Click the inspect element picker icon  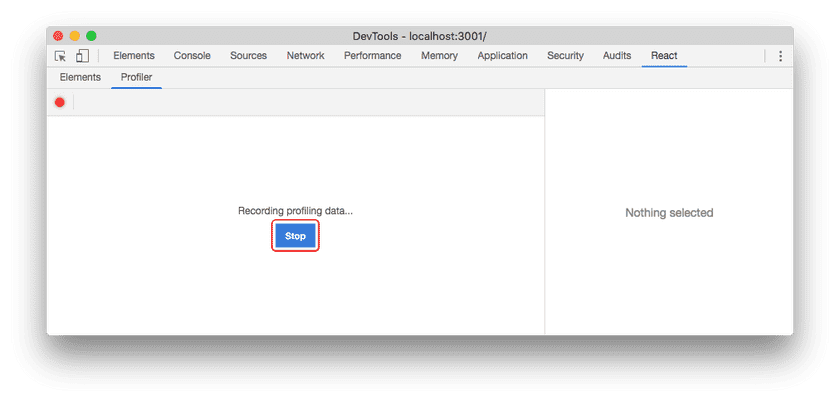(x=61, y=56)
